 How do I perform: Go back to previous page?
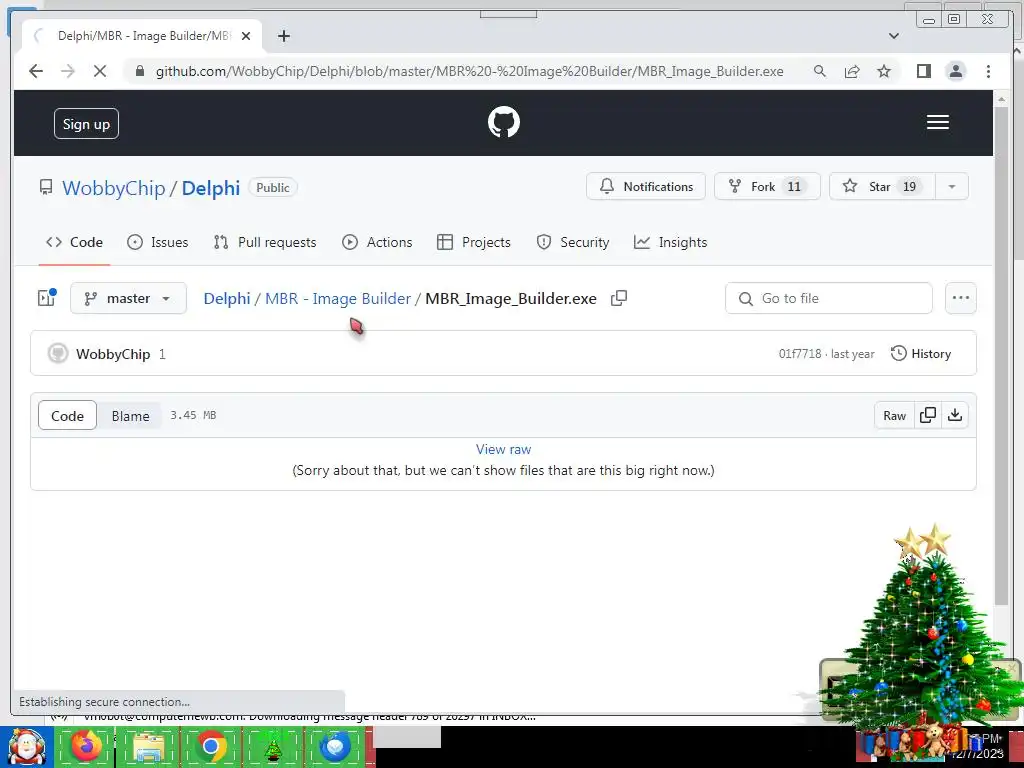[x=36, y=71]
